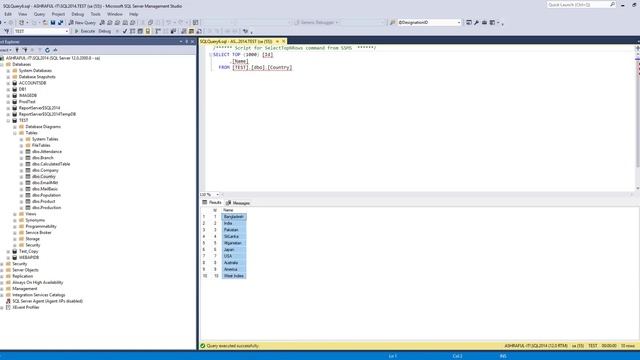Parse the query with the checkmark icon
This screenshot has width=640, height=360.
pos(124,31)
